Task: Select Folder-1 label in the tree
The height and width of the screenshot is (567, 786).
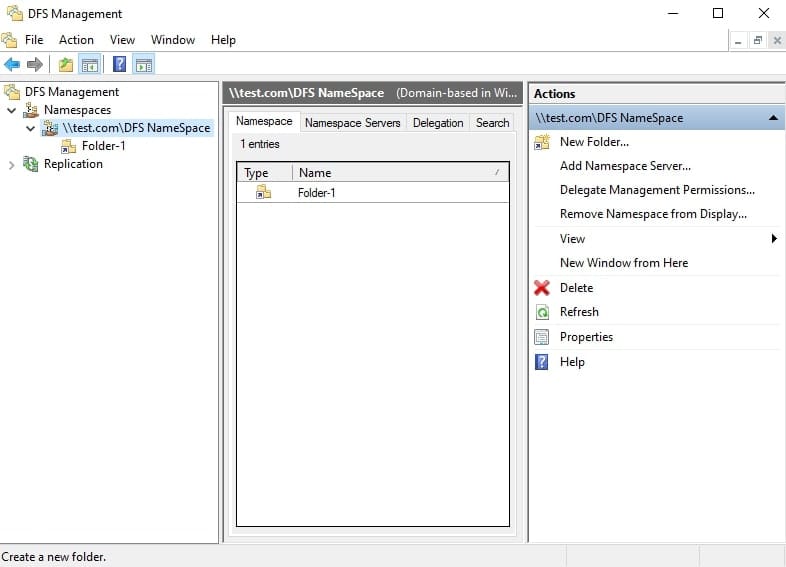Action: pyautogui.click(x=103, y=146)
